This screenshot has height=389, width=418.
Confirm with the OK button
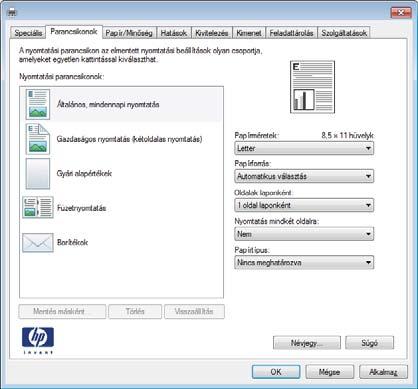[276, 372]
